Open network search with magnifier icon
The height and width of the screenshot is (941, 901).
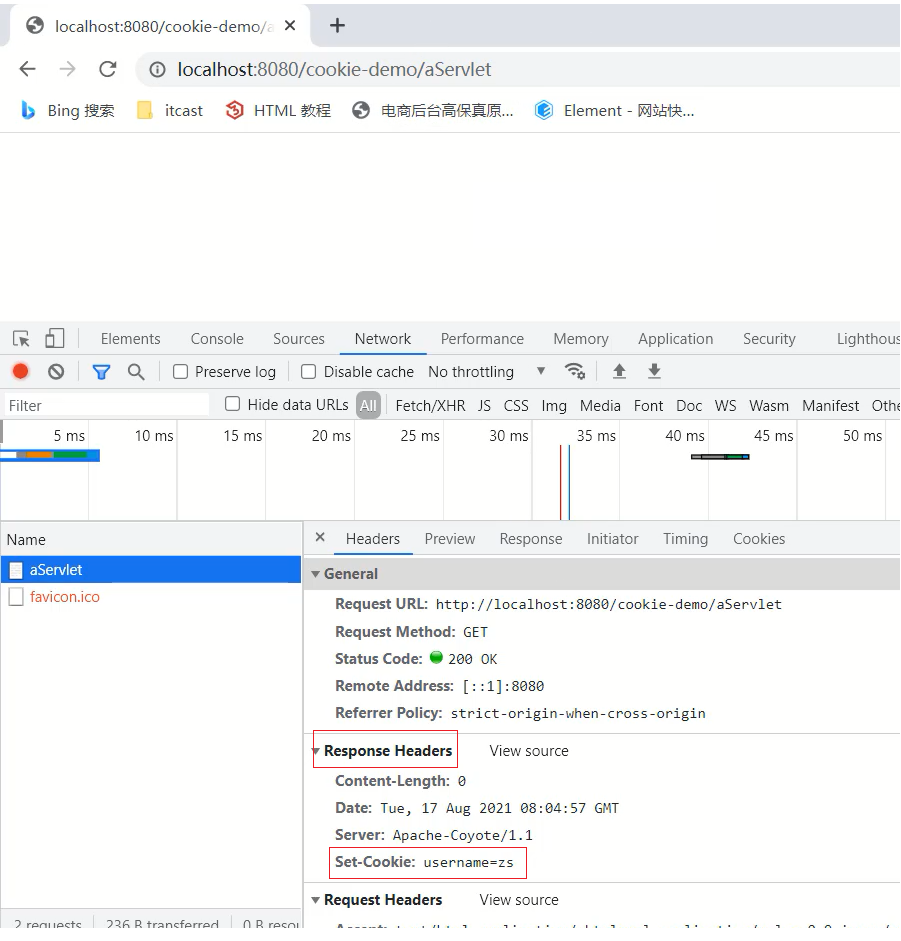pyautogui.click(x=136, y=372)
